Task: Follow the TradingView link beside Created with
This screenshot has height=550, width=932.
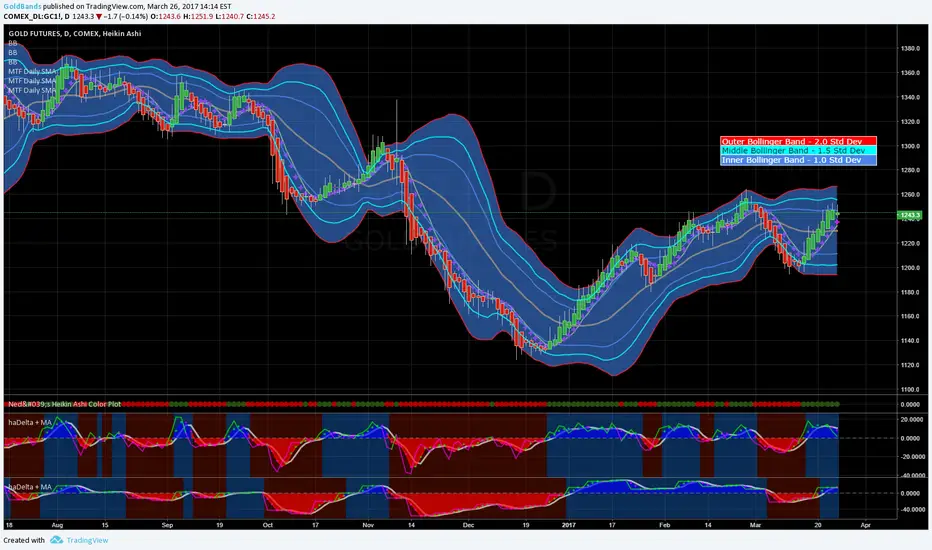Action: (x=87, y=540)
